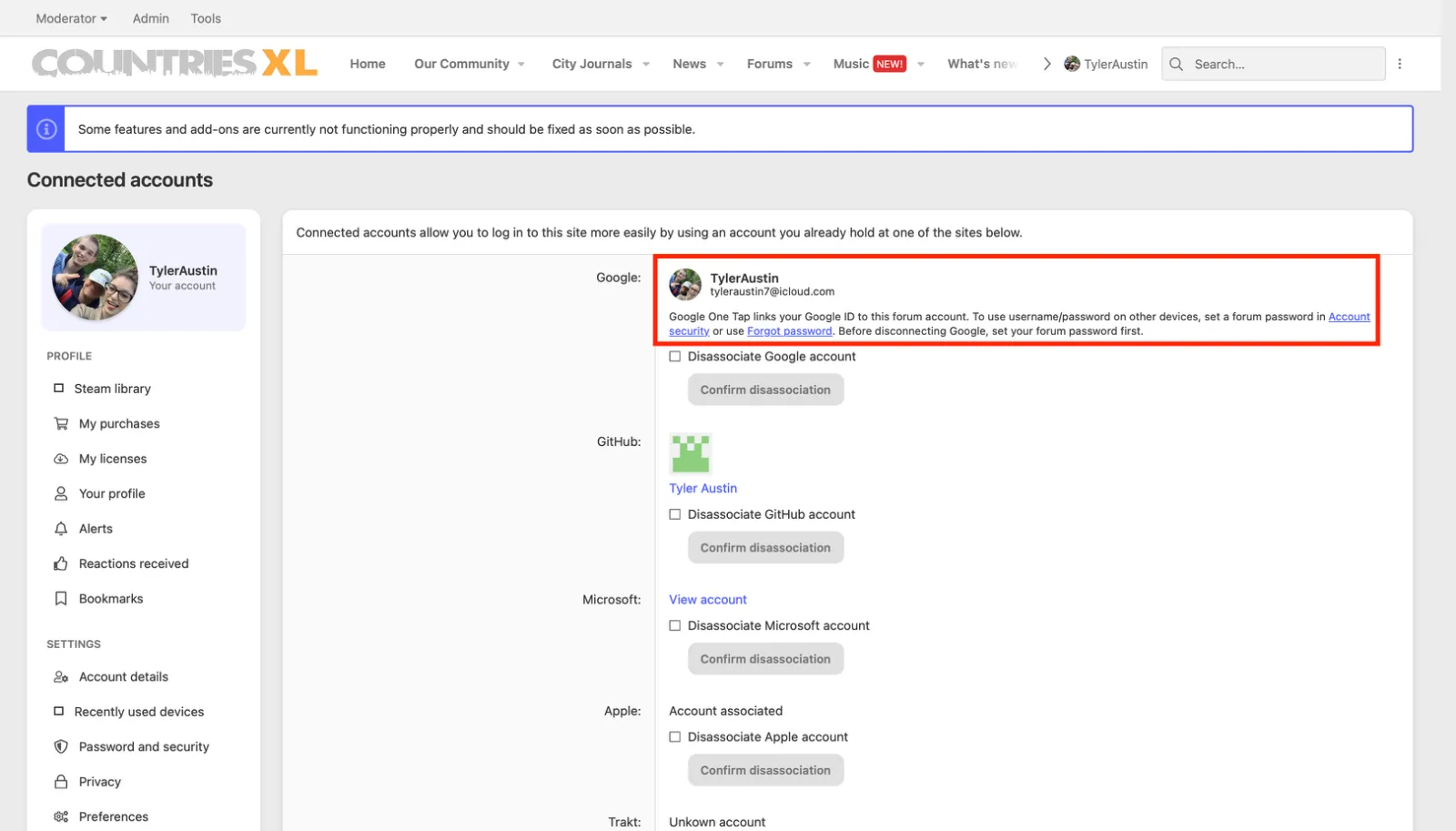
Task: Expand the Our Community dropdown arrow
Action: pos(521,65)
